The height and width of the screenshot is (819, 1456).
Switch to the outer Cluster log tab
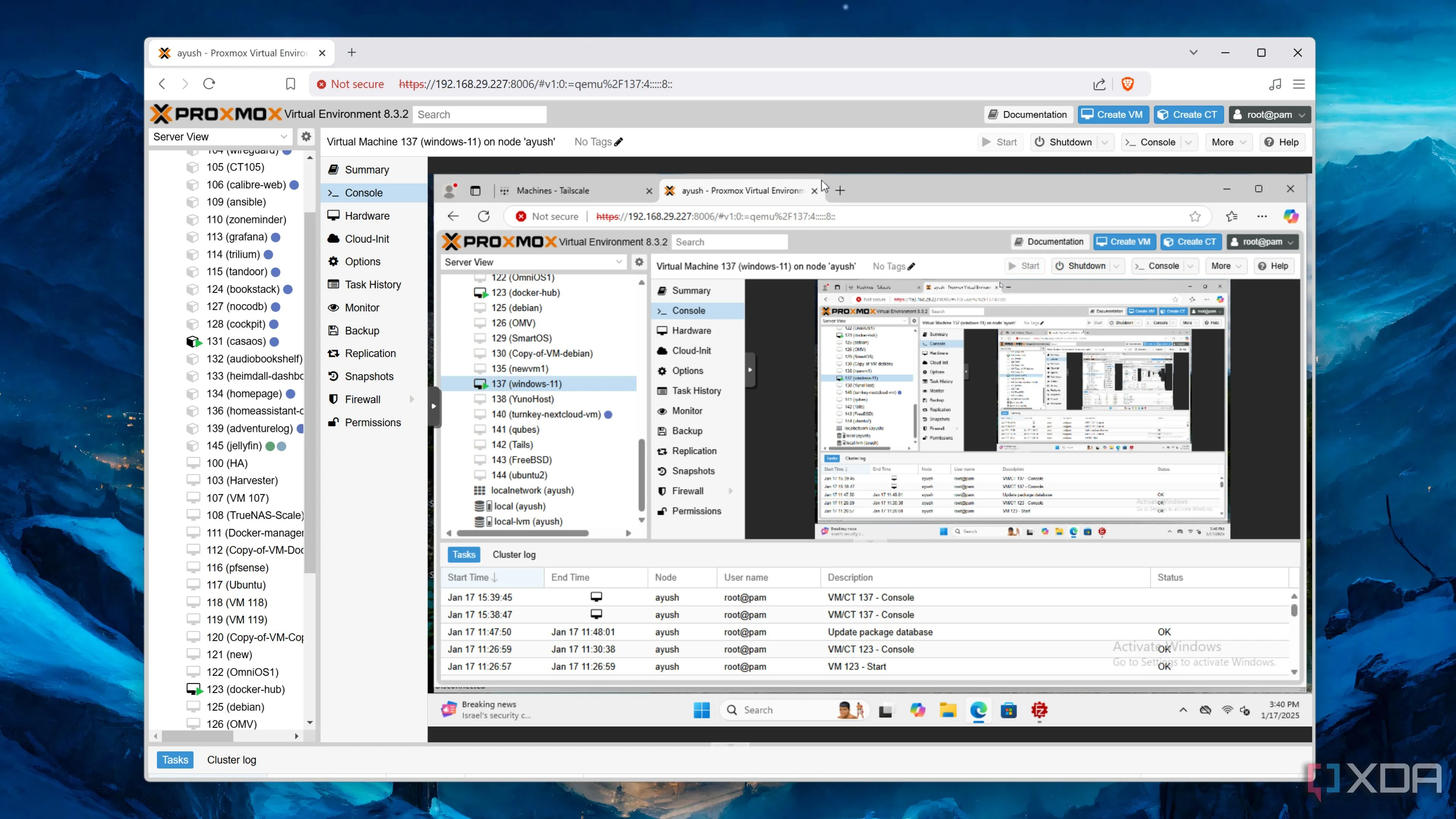(232, 759)
